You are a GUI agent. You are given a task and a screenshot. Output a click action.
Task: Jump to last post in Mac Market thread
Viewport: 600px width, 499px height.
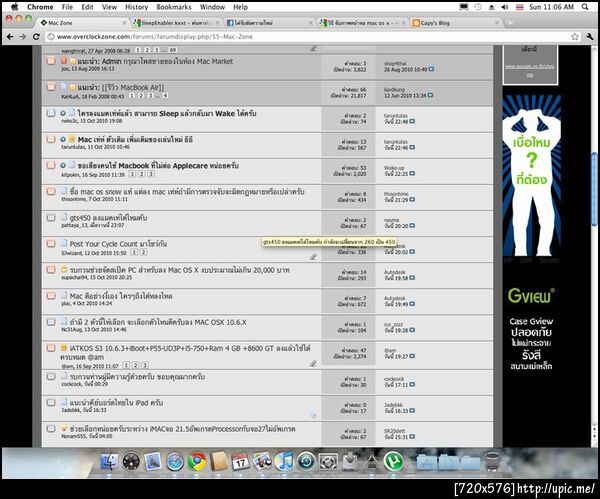pyautogui.click(x=431, y=69)
